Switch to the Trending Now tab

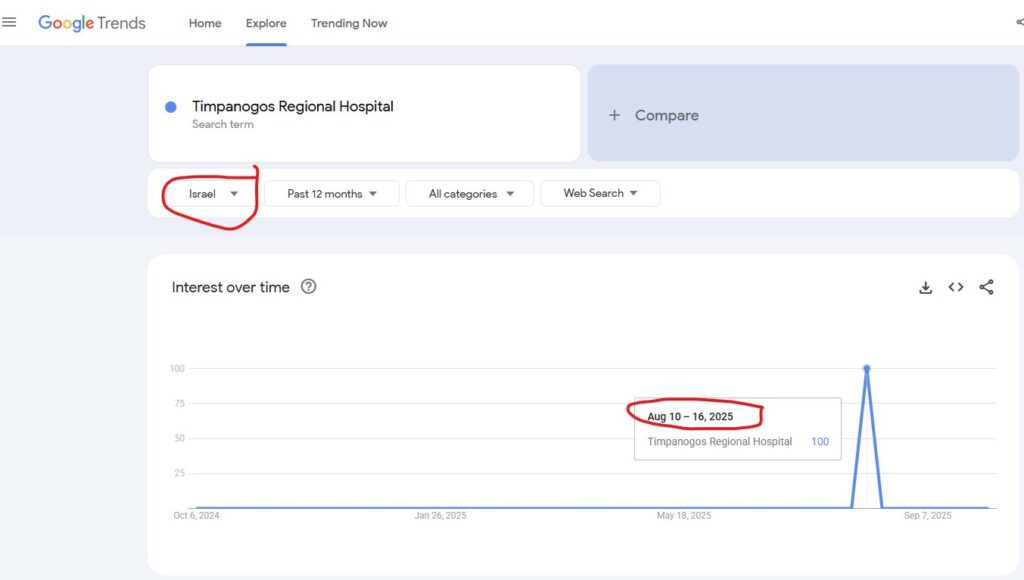click(x=349, y=23)
